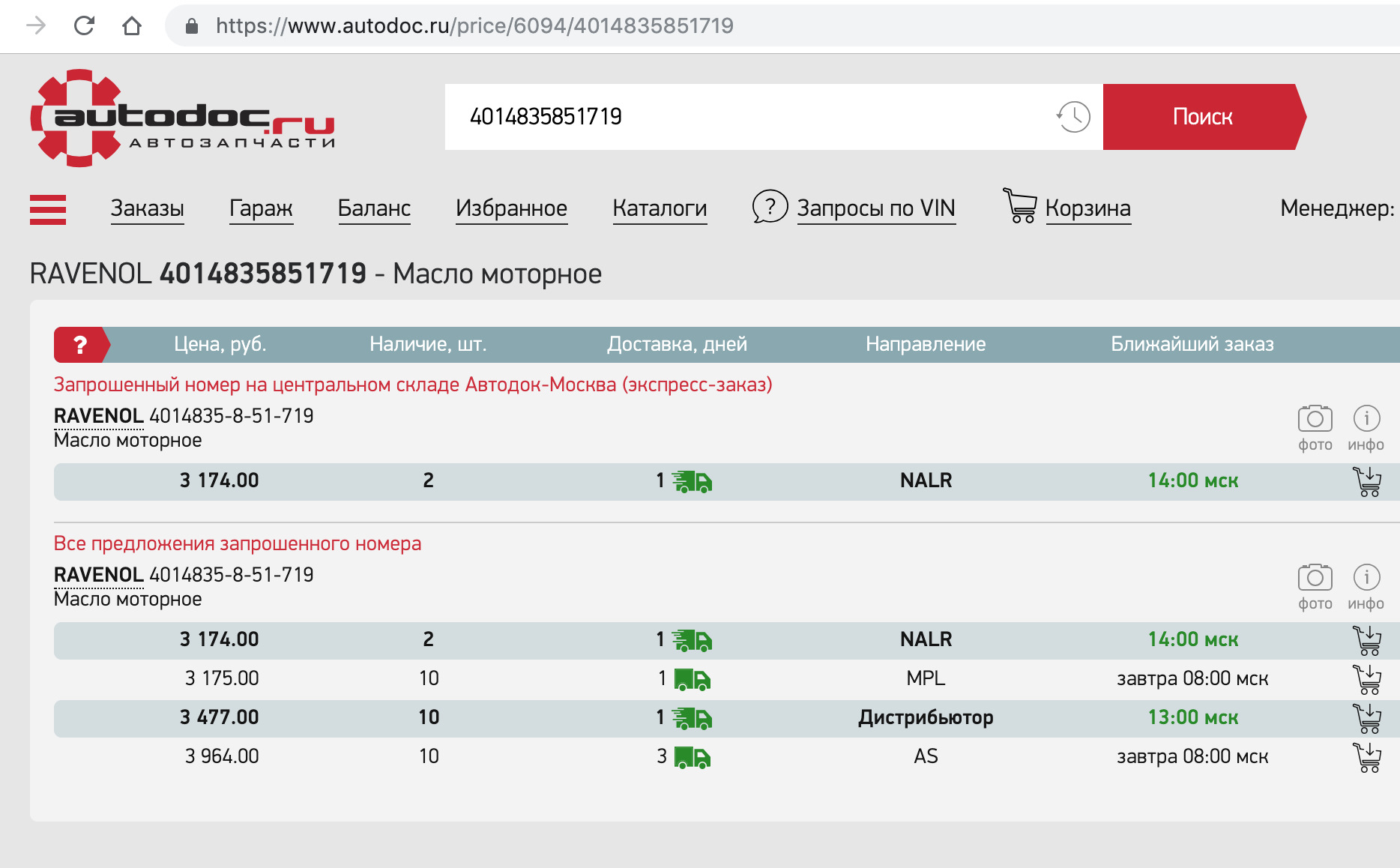Click fast truck in all-offers NALR row
The width and height of the screenshot is (1400, 868).
point(692,641)
